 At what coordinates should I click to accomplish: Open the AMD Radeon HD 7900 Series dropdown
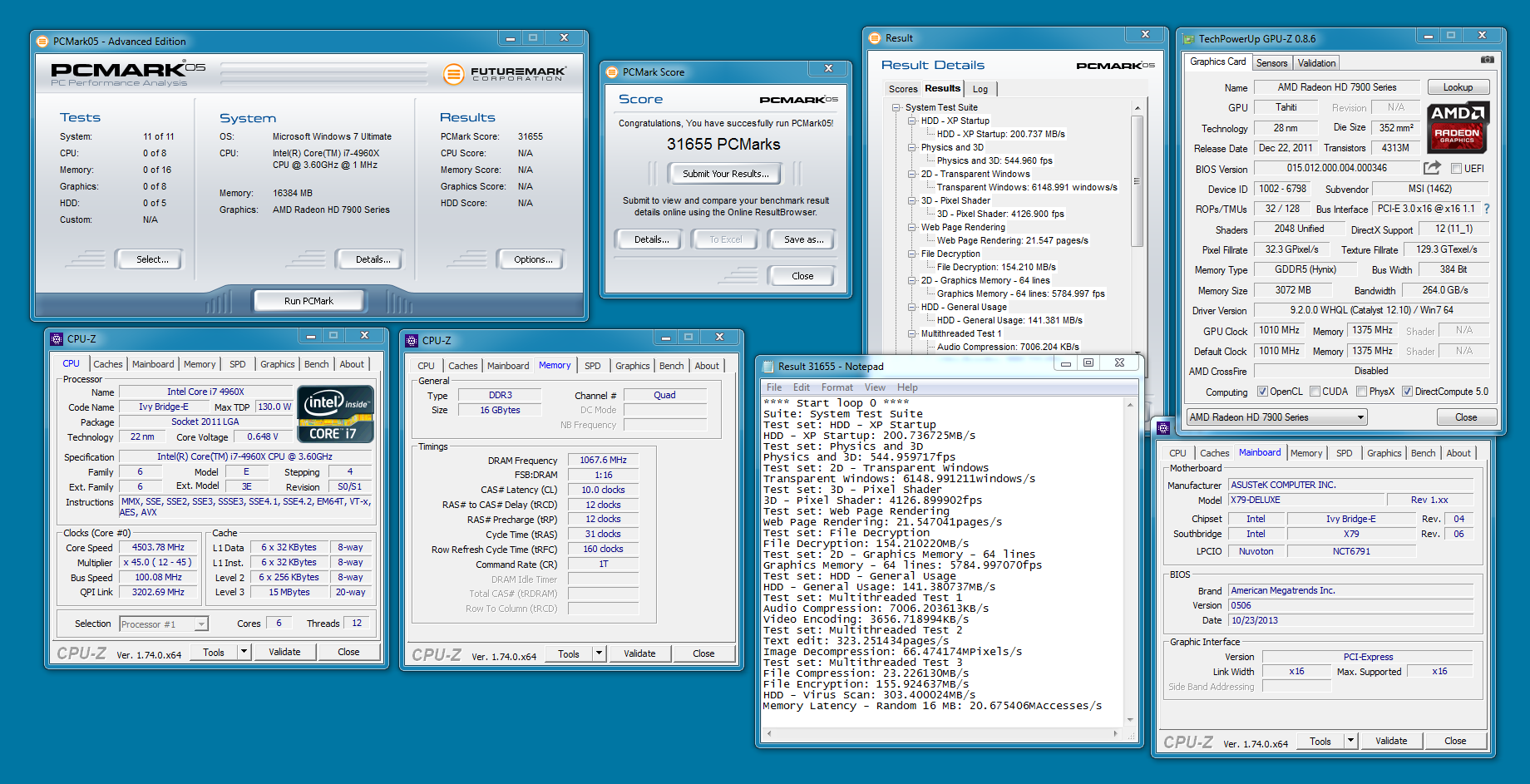point(1276,417)
